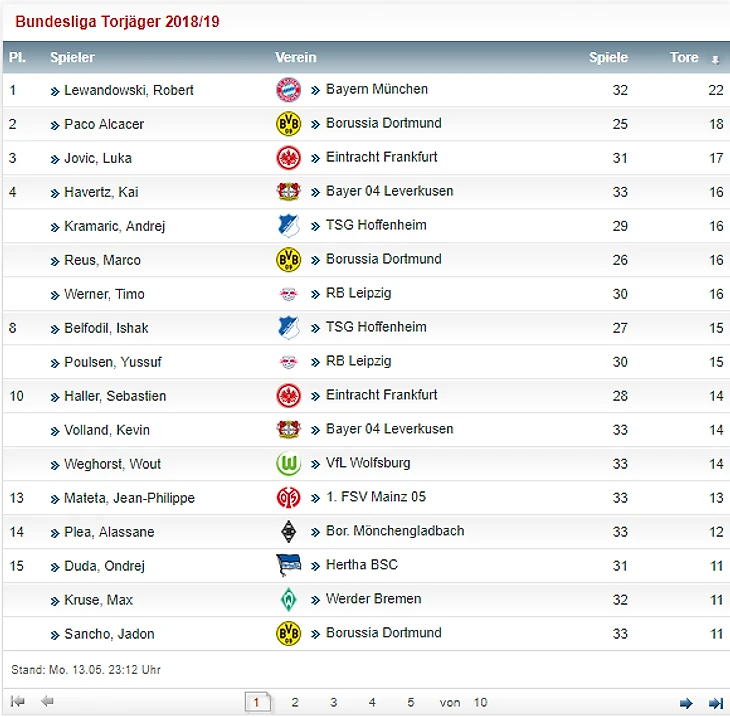
Task: Select current page 1 indicator
Action: coord(257,703)
